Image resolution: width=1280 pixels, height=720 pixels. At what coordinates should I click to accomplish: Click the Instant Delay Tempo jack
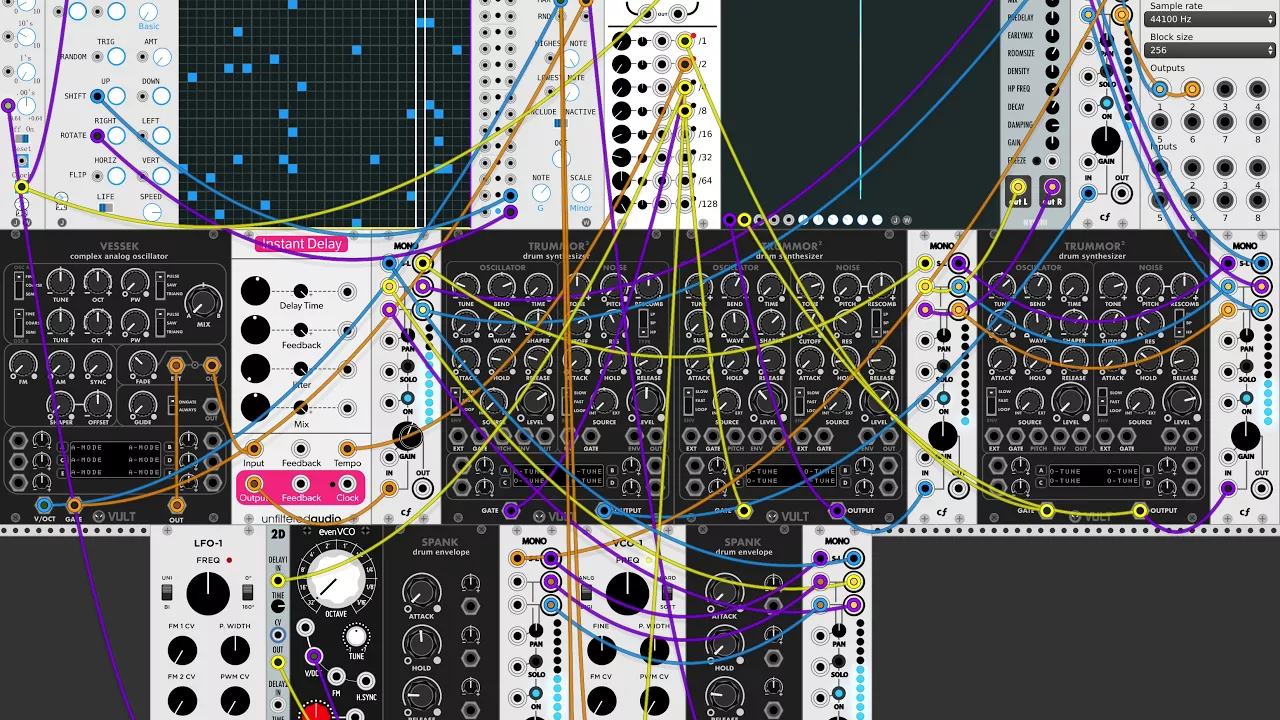click(x=347, y=449)
